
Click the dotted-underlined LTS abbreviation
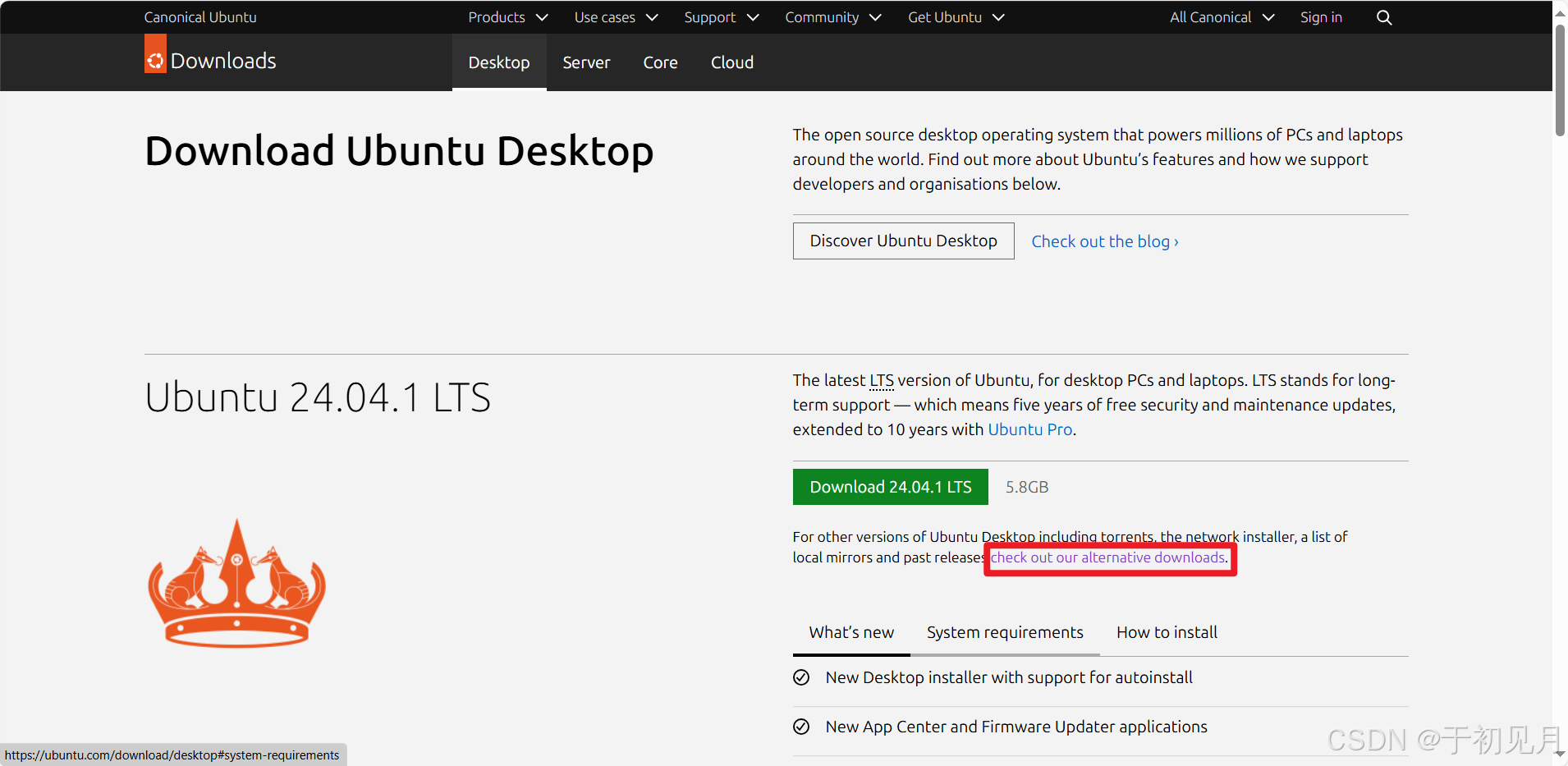coord(882,380)
